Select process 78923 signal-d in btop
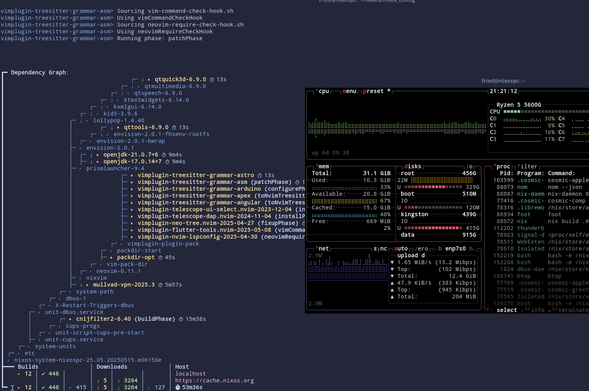Viewport: 589px width, 391px height. tap(541, 235)
